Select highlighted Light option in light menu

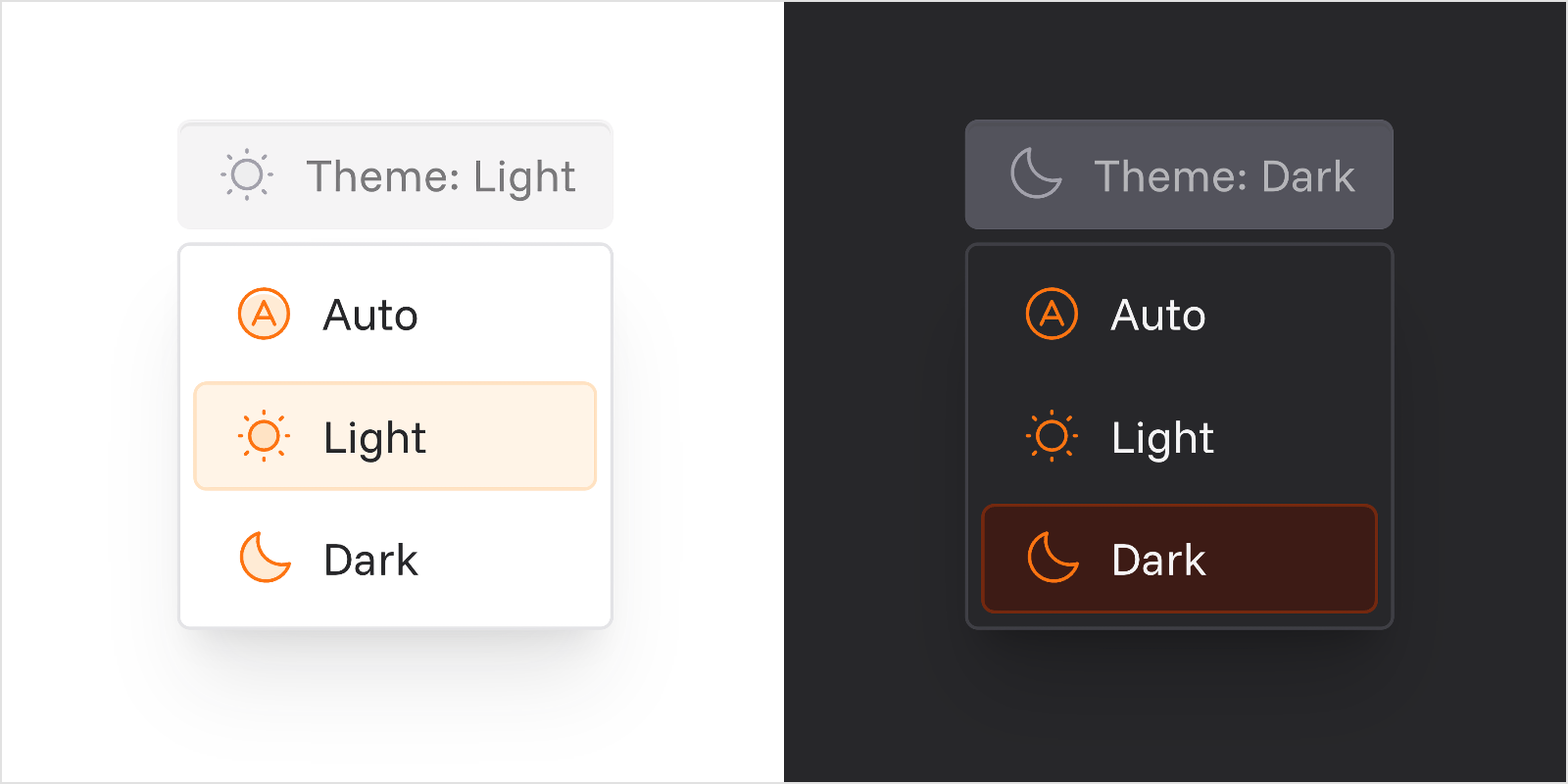[x=395, y=436]
